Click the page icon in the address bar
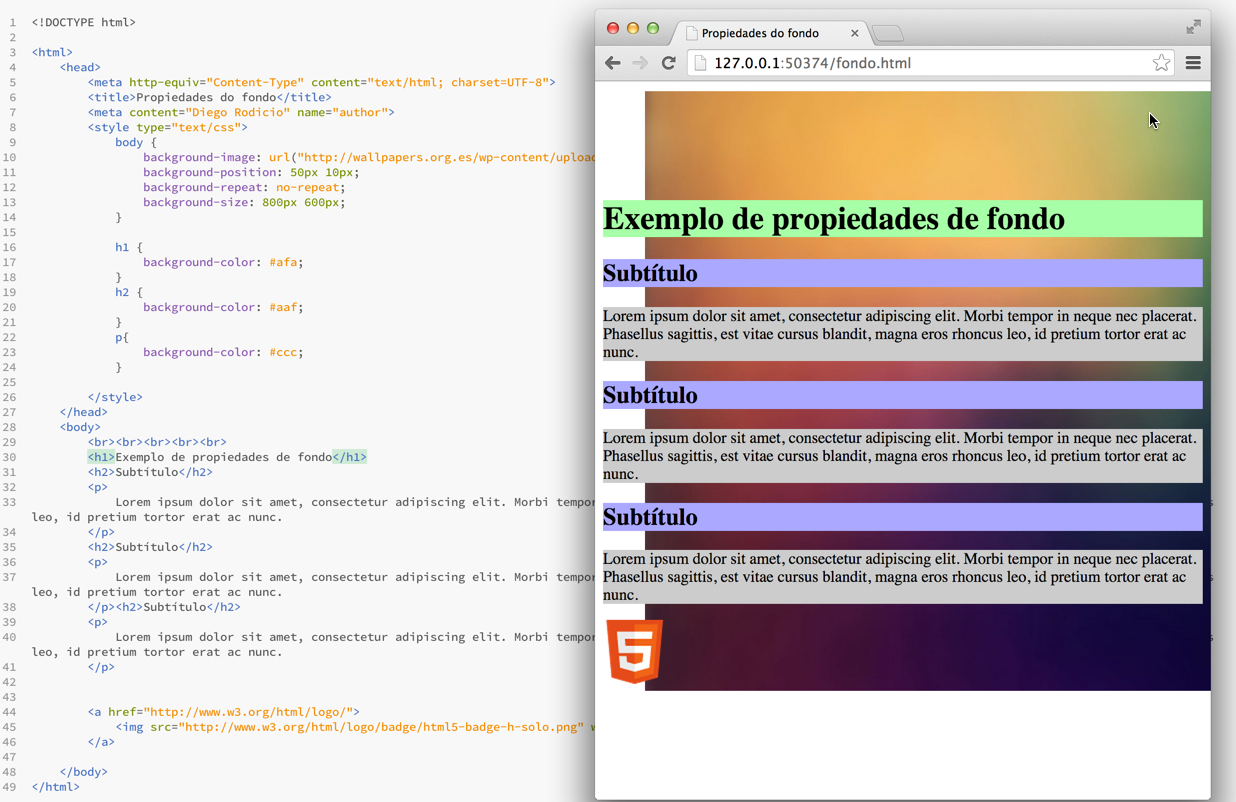The height and width of the screenshot is (802, 1236). 700,63
